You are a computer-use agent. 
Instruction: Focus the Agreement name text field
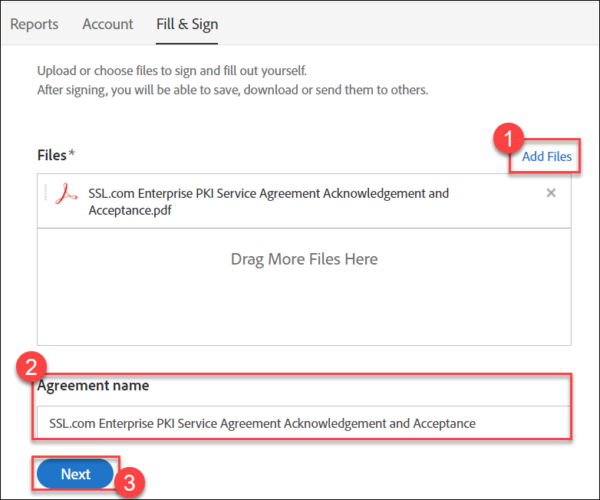tap(303, 423)
